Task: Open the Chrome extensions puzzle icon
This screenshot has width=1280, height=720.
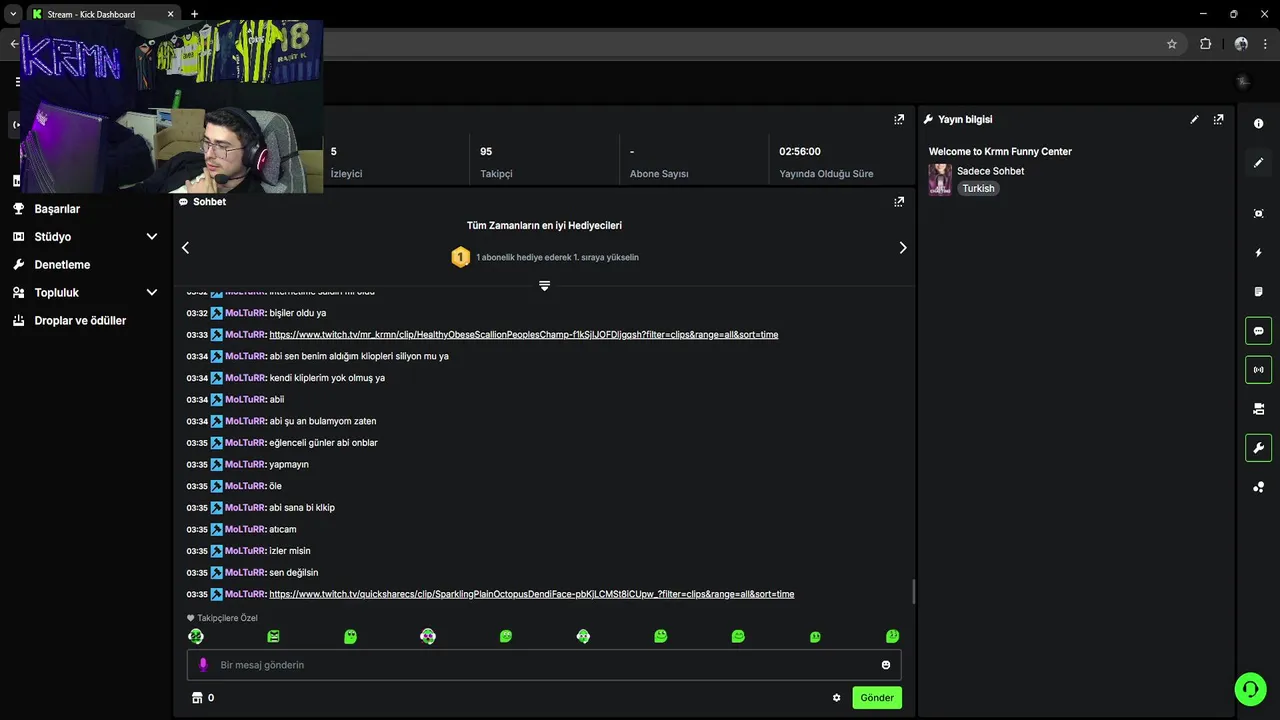Action: click(x=1205, y=44)
